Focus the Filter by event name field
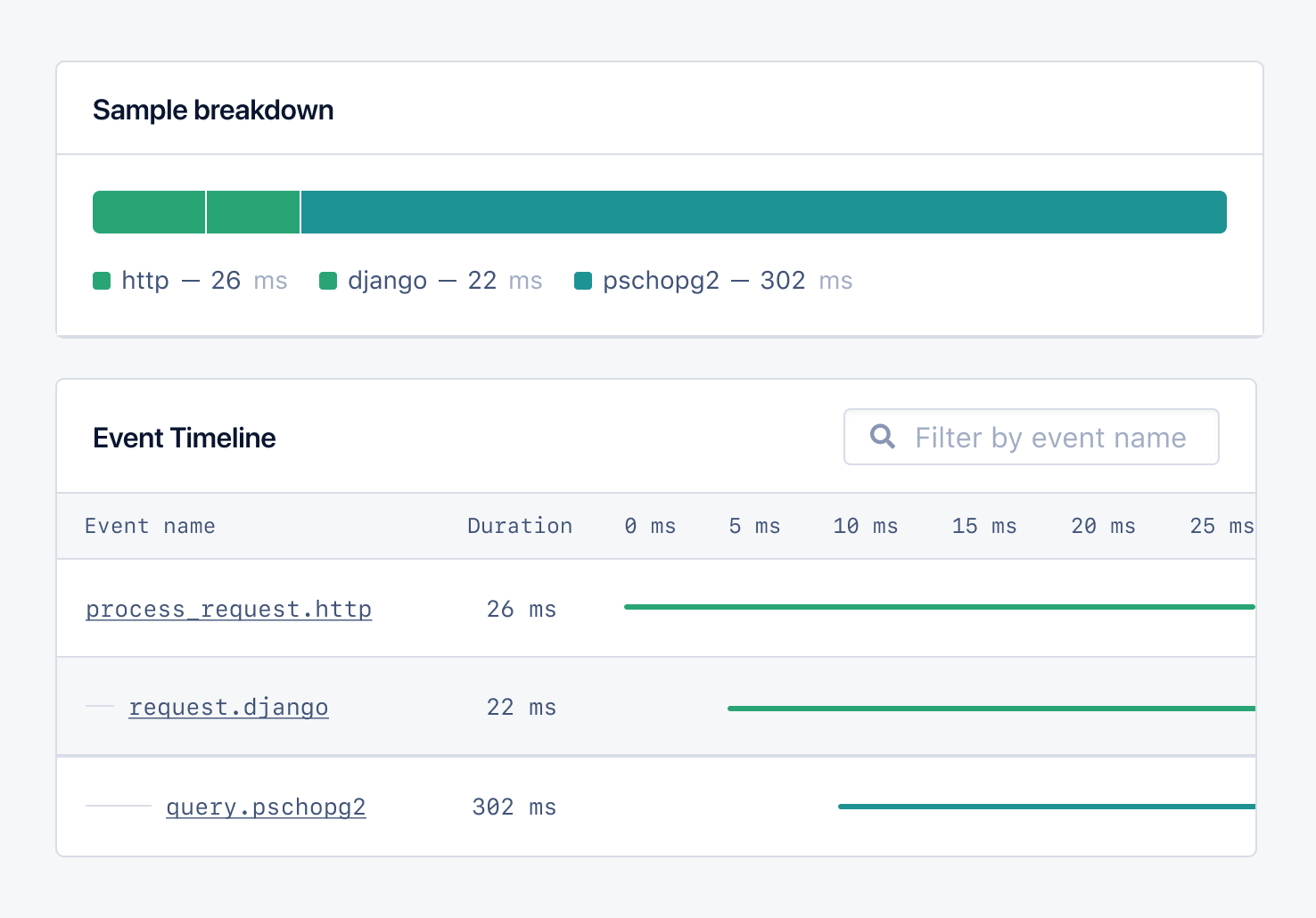Viewport: 1316px width, 918px height. click(x=1049, y=438)
